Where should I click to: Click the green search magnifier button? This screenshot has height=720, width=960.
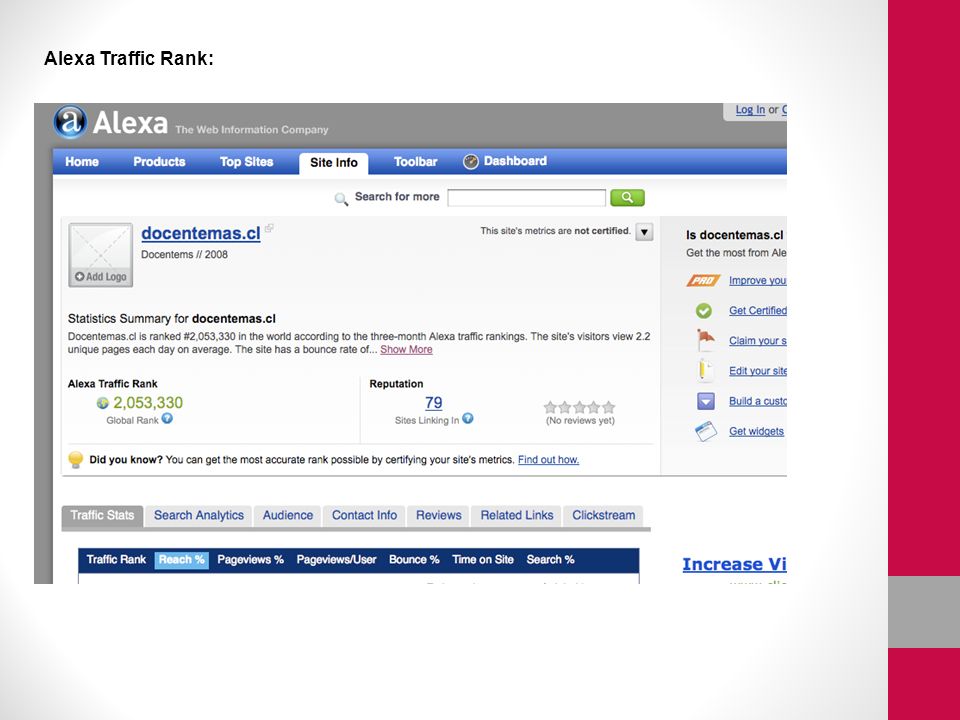pyautogui.click(x=628, y=198)
